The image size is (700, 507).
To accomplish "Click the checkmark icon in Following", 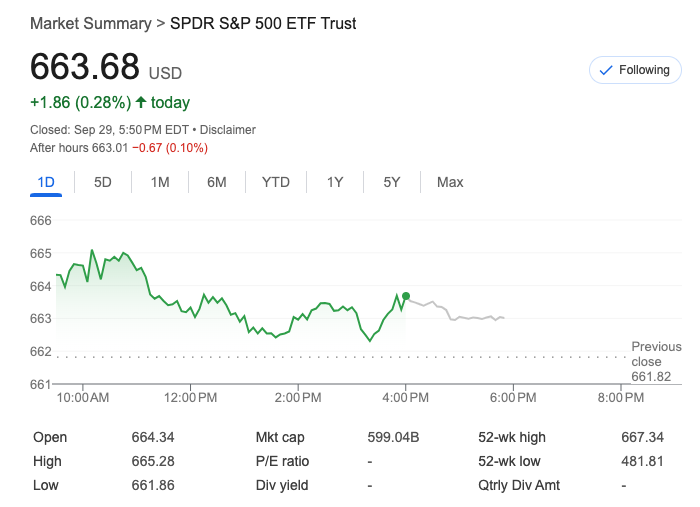I will [x=605, y=70].
